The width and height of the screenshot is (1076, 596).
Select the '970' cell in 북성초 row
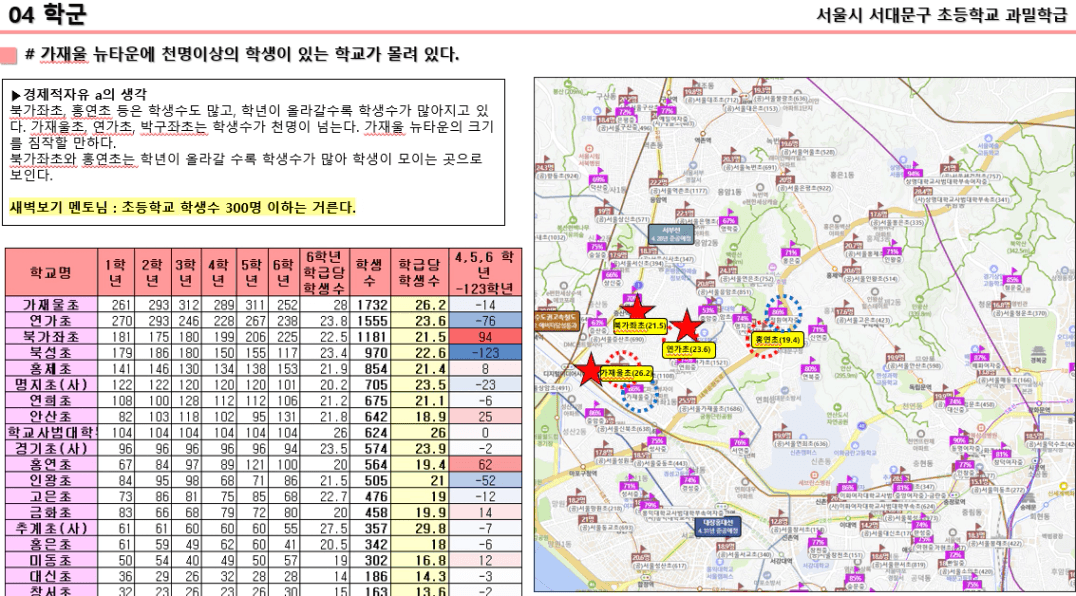[371, 353]
